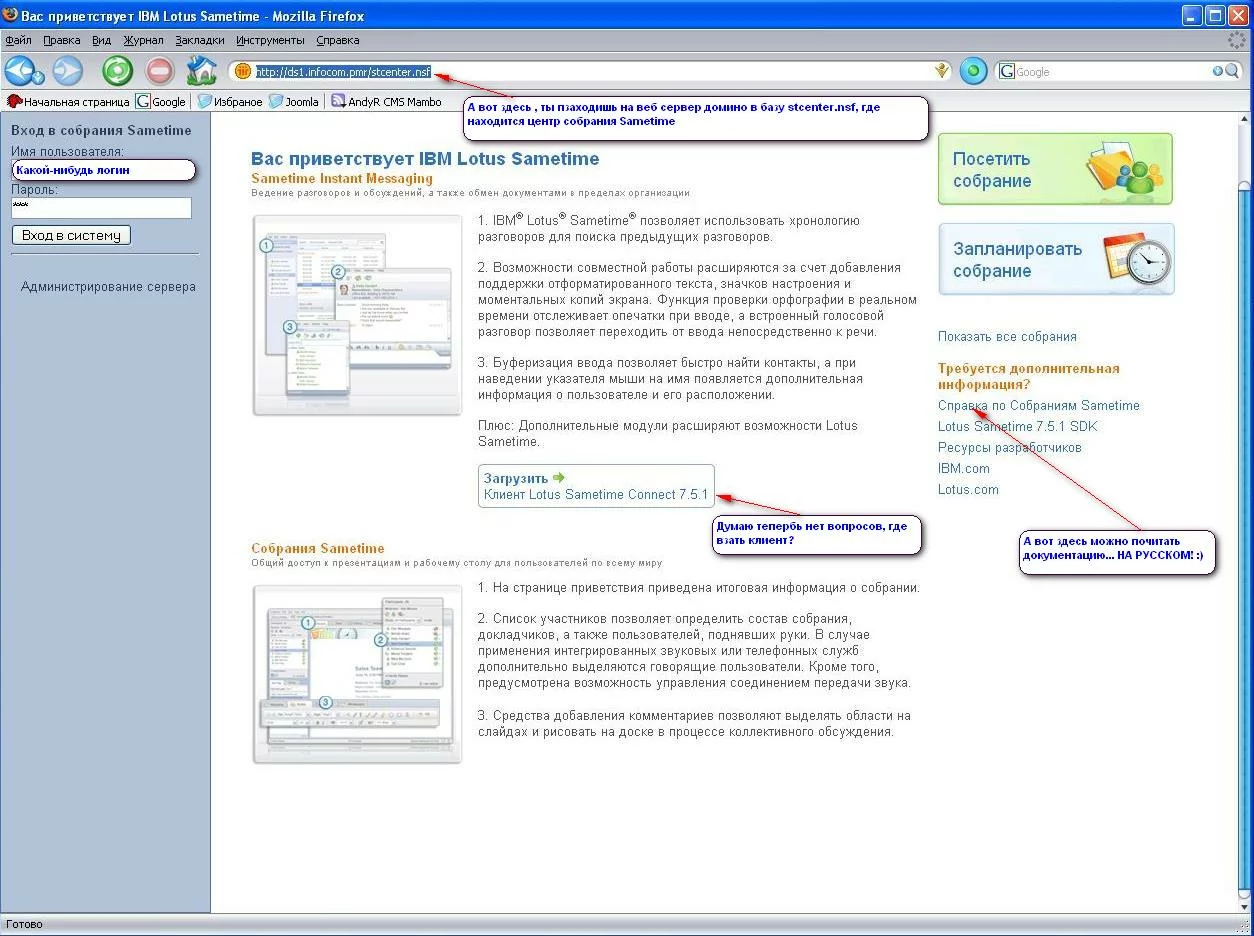This screenshot has width=1254, height=936.
Task: Click the Посетить собрание banner
Action: click(x=1054, y=170)
